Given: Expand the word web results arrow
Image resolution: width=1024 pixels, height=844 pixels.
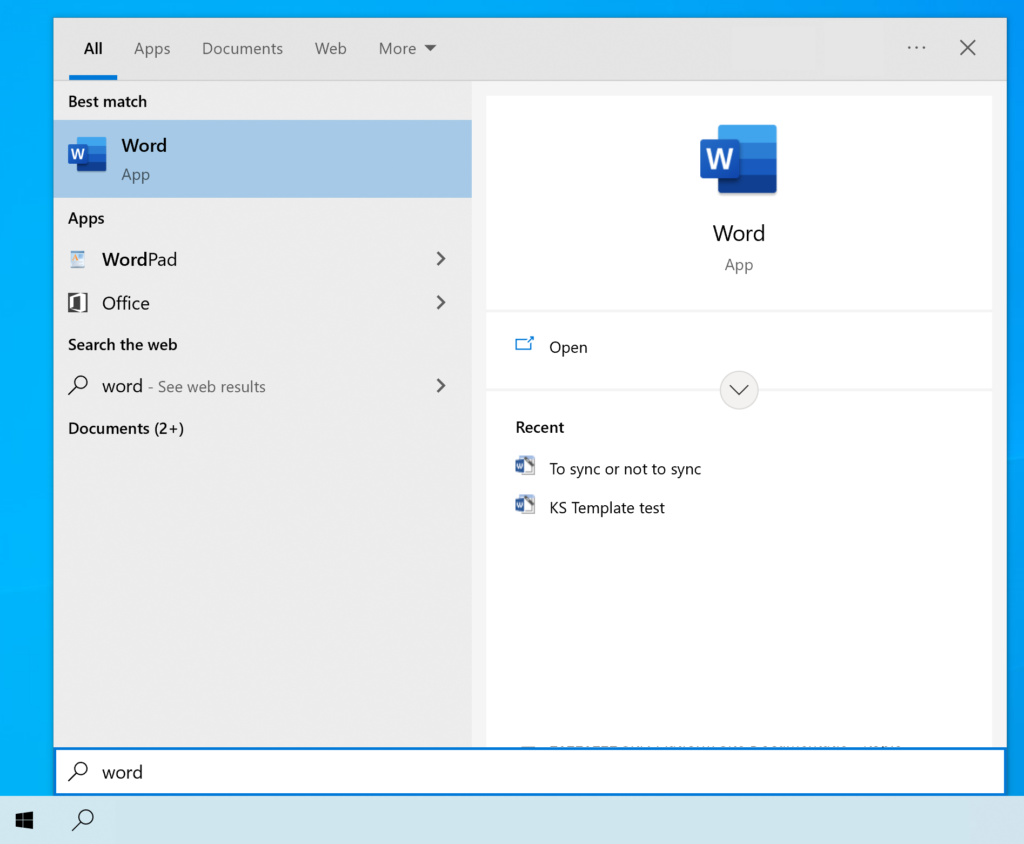Looking at the screenshot, I should 441,386.
